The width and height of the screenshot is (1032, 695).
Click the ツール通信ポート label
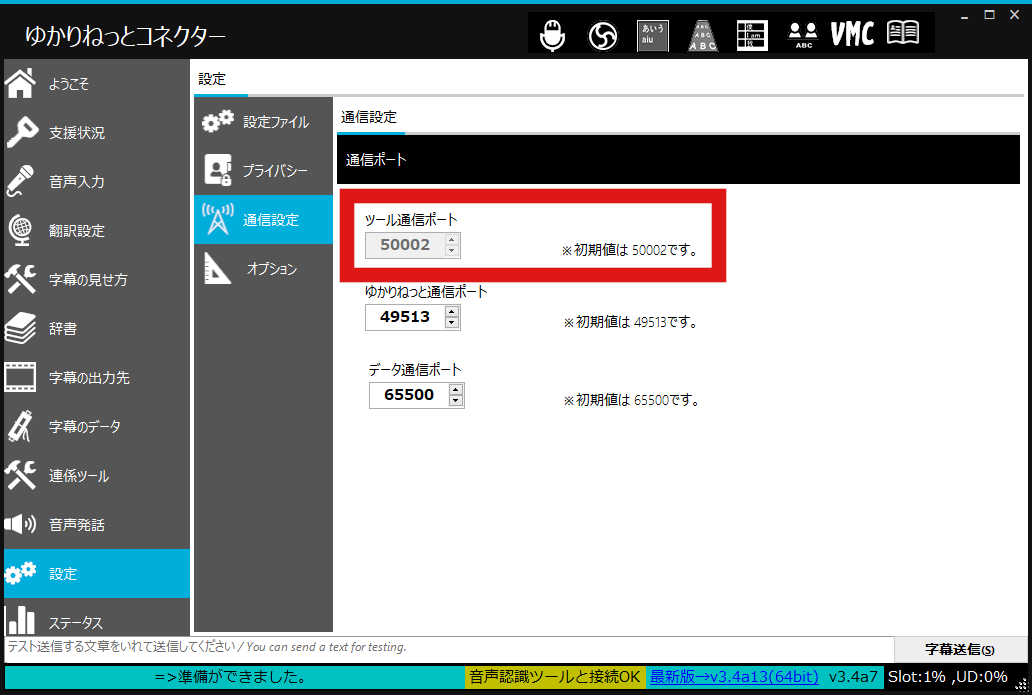[411, 220]
